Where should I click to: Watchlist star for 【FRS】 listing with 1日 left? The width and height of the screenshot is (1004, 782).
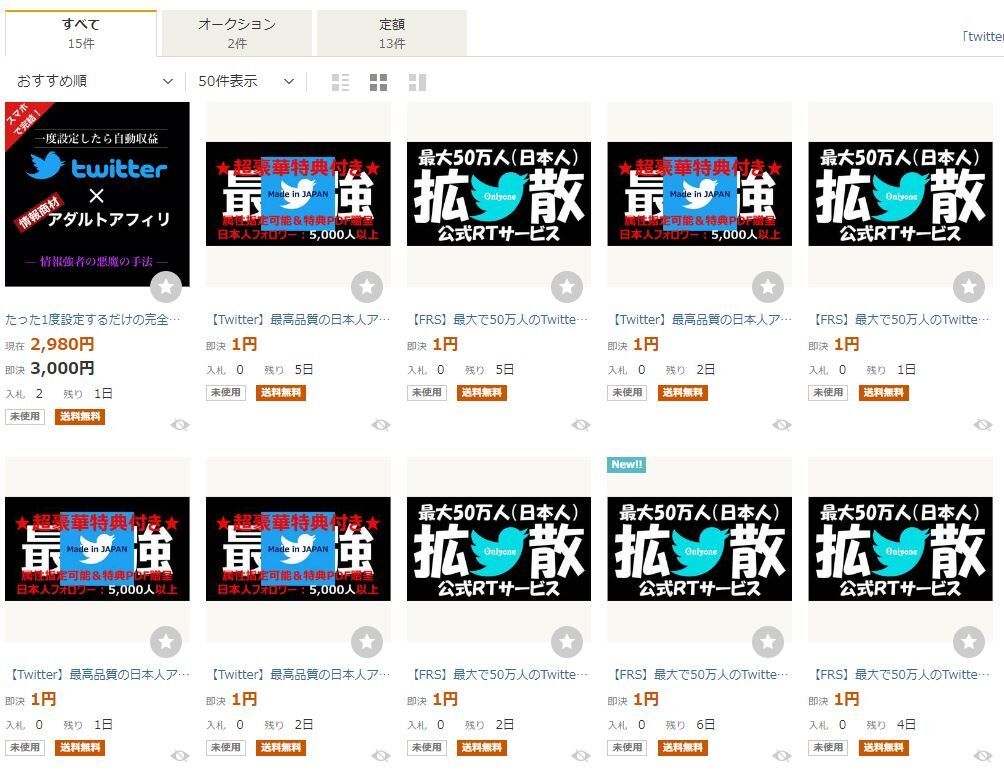(x=969, y=286)
